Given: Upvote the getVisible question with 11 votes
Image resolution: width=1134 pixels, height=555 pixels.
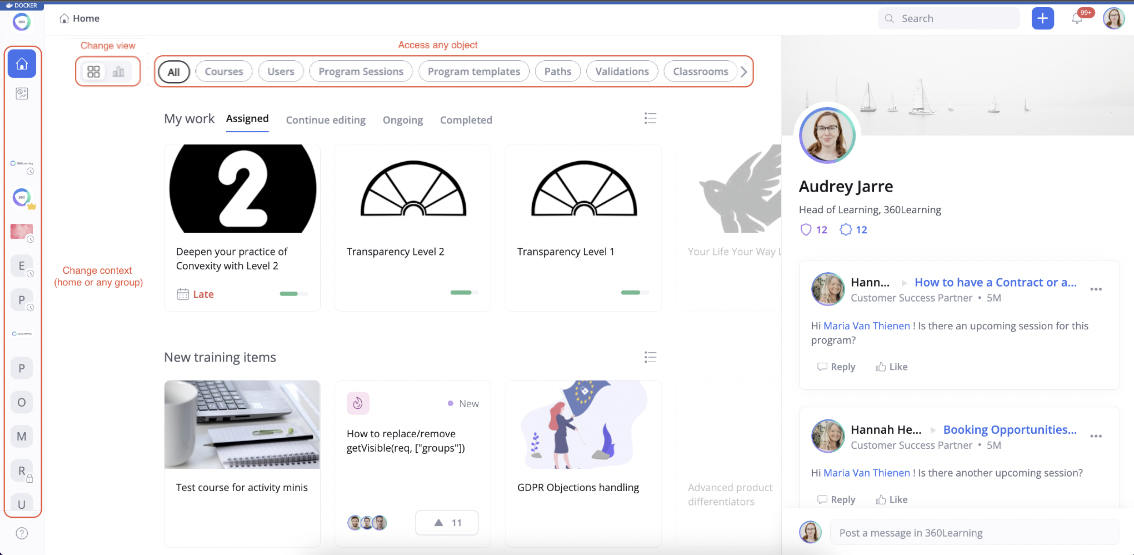Looking at the screenshot, I should [446, 523].
